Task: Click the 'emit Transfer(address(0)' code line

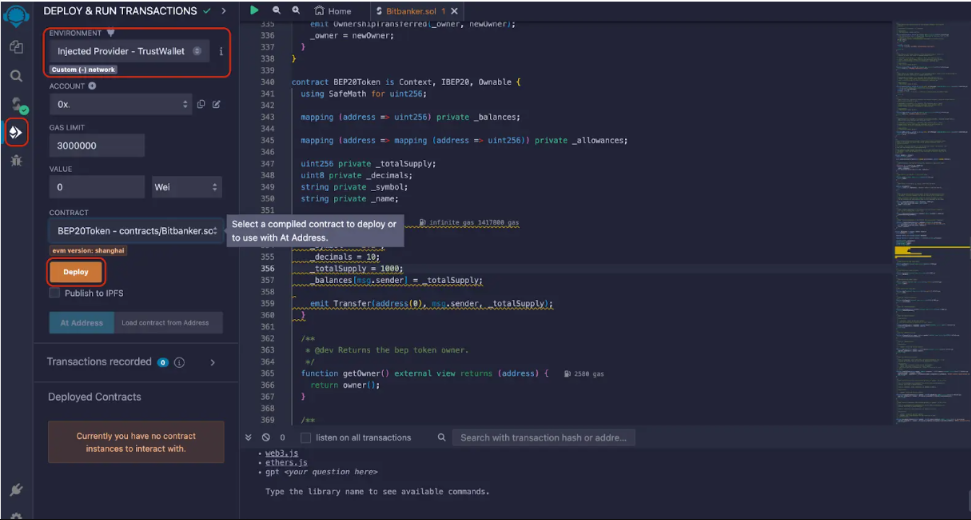Action: tap(432, 304)
